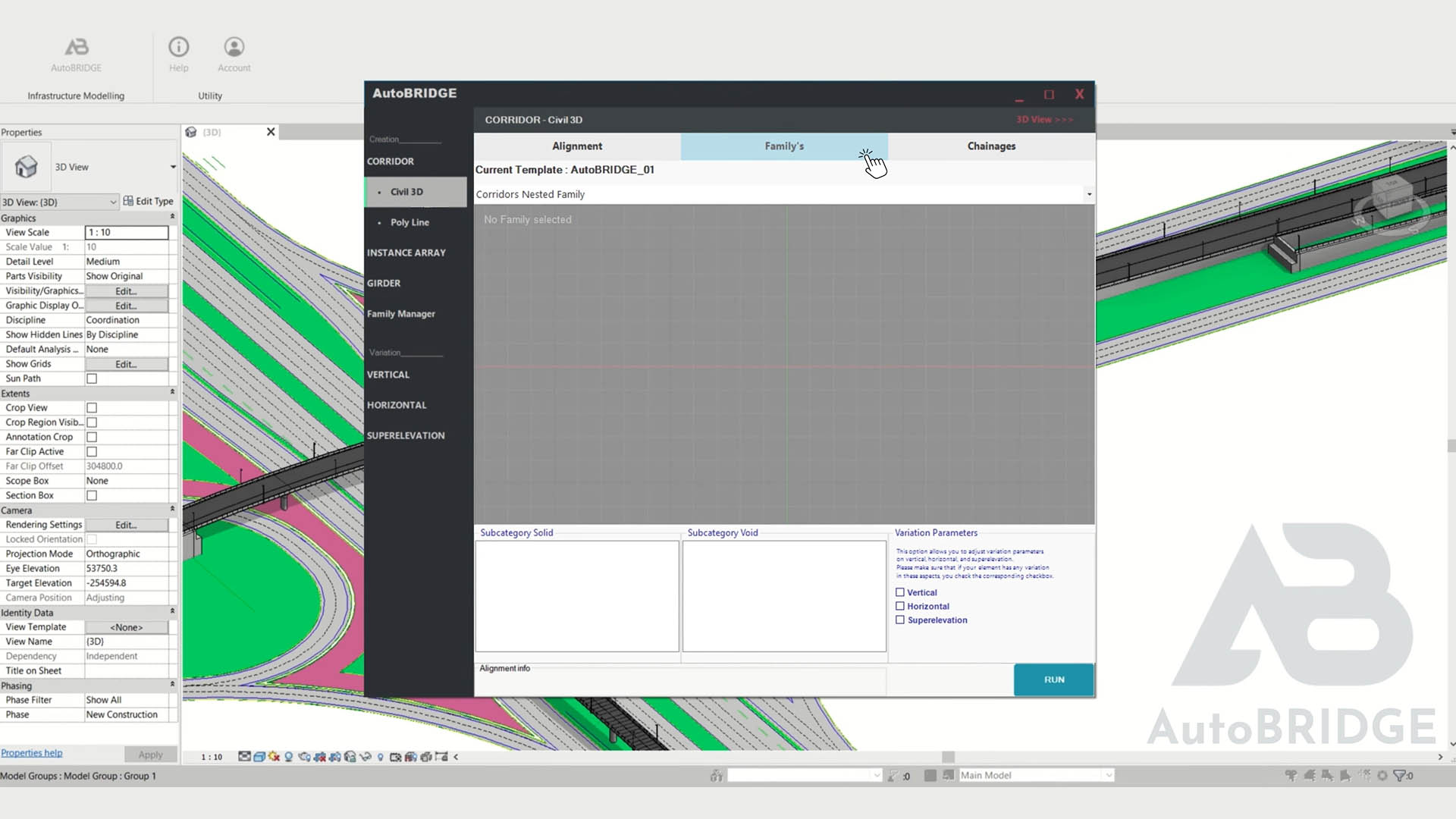Click the selection Filter funnel icon
The image size is (1456, 819).
pos(1400,776)
